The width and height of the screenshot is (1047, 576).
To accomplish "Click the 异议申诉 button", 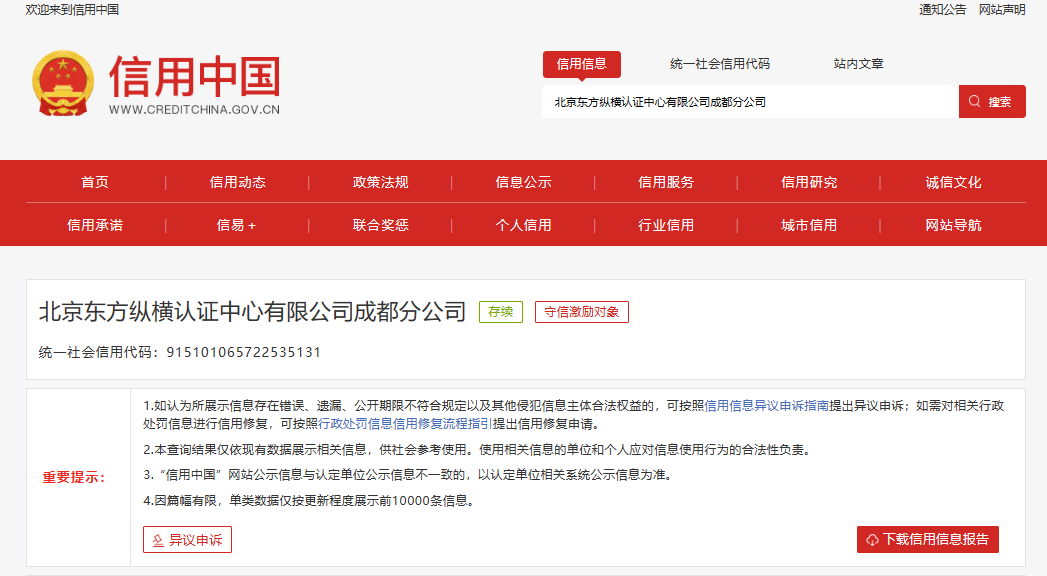I will coord(187,539).
